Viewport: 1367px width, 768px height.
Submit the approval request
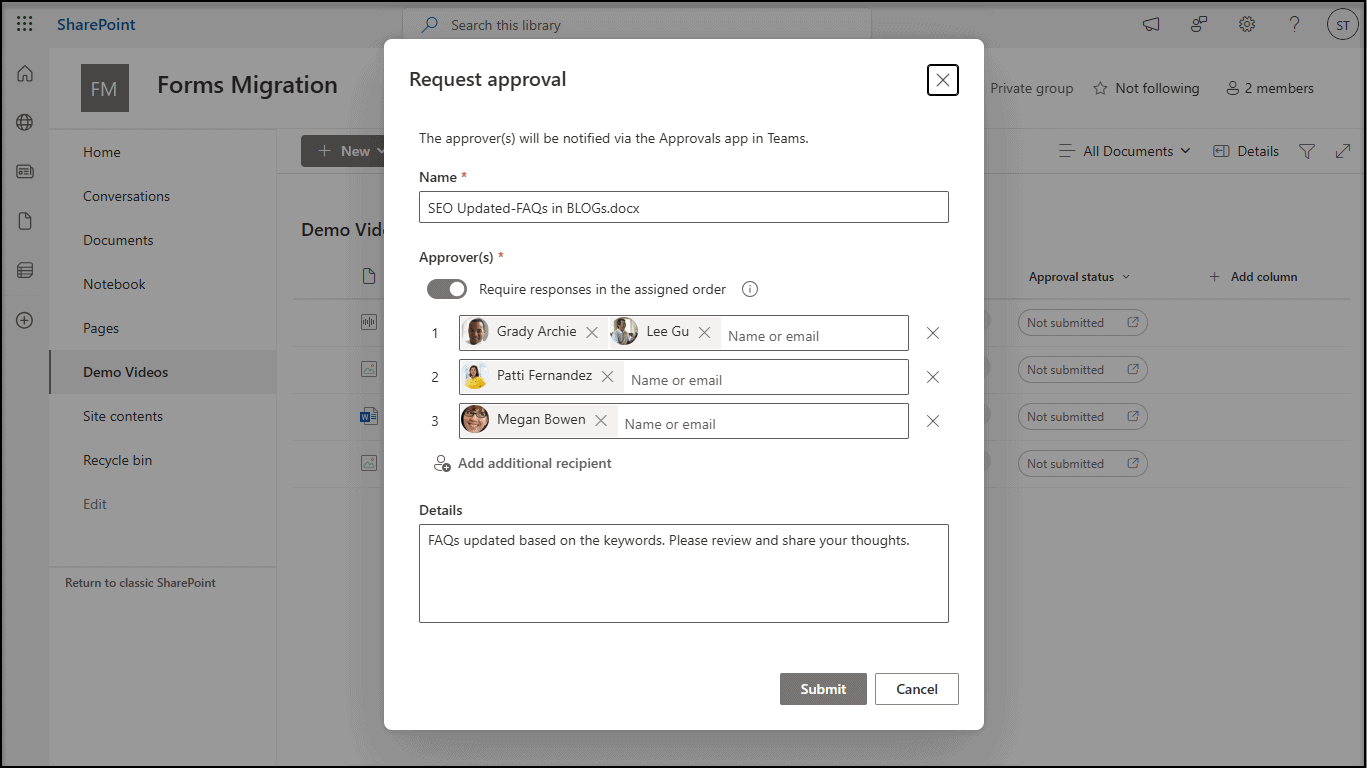823,689
